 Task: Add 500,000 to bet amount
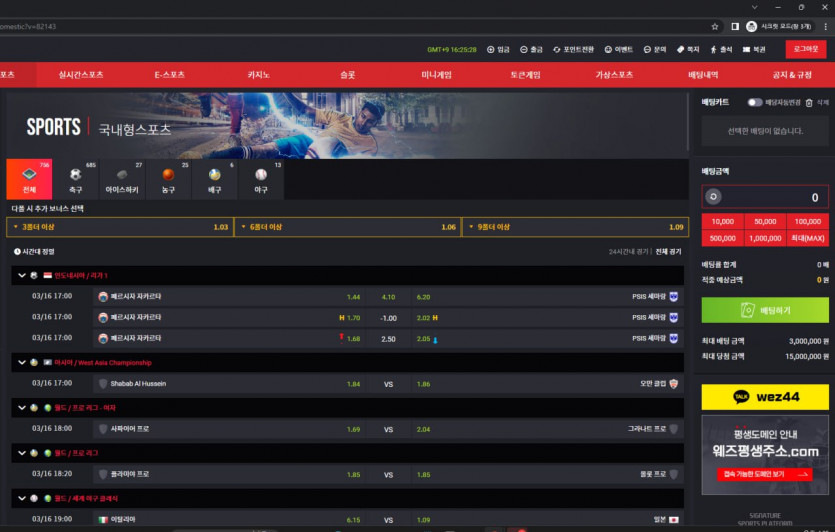coord(723,239)
